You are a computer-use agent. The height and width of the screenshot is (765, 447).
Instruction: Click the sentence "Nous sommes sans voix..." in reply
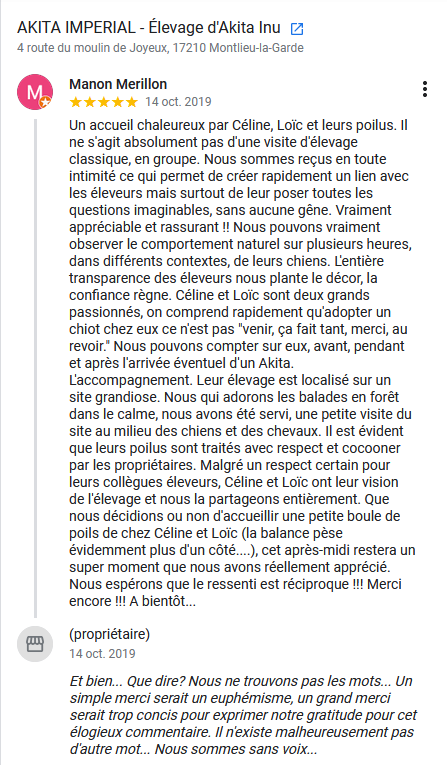point(236,749)
